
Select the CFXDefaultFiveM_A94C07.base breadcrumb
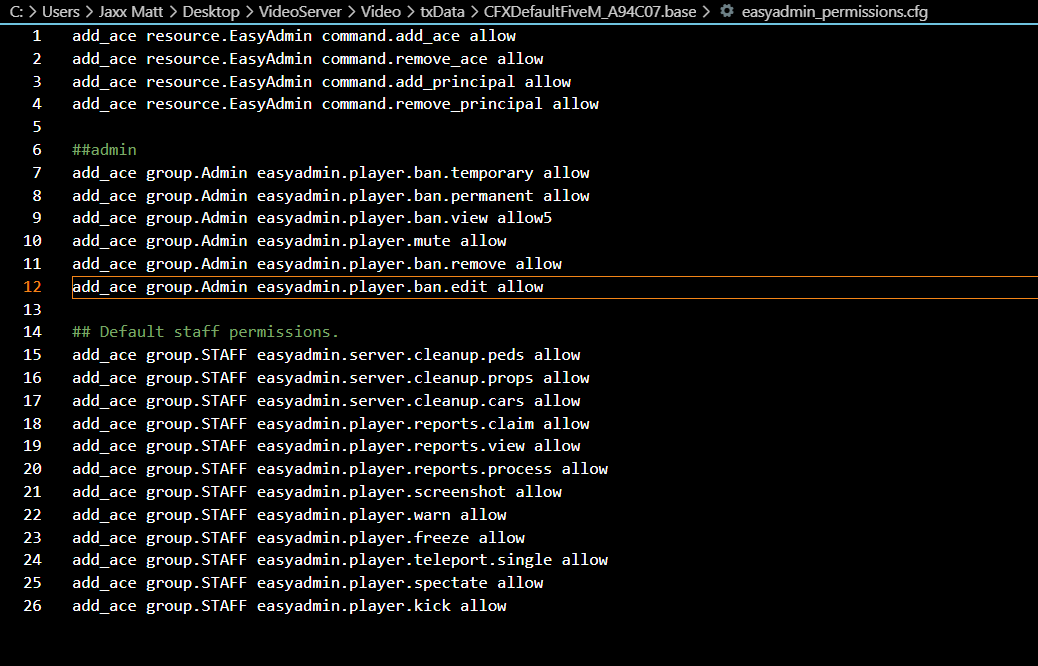pos(590,12)
